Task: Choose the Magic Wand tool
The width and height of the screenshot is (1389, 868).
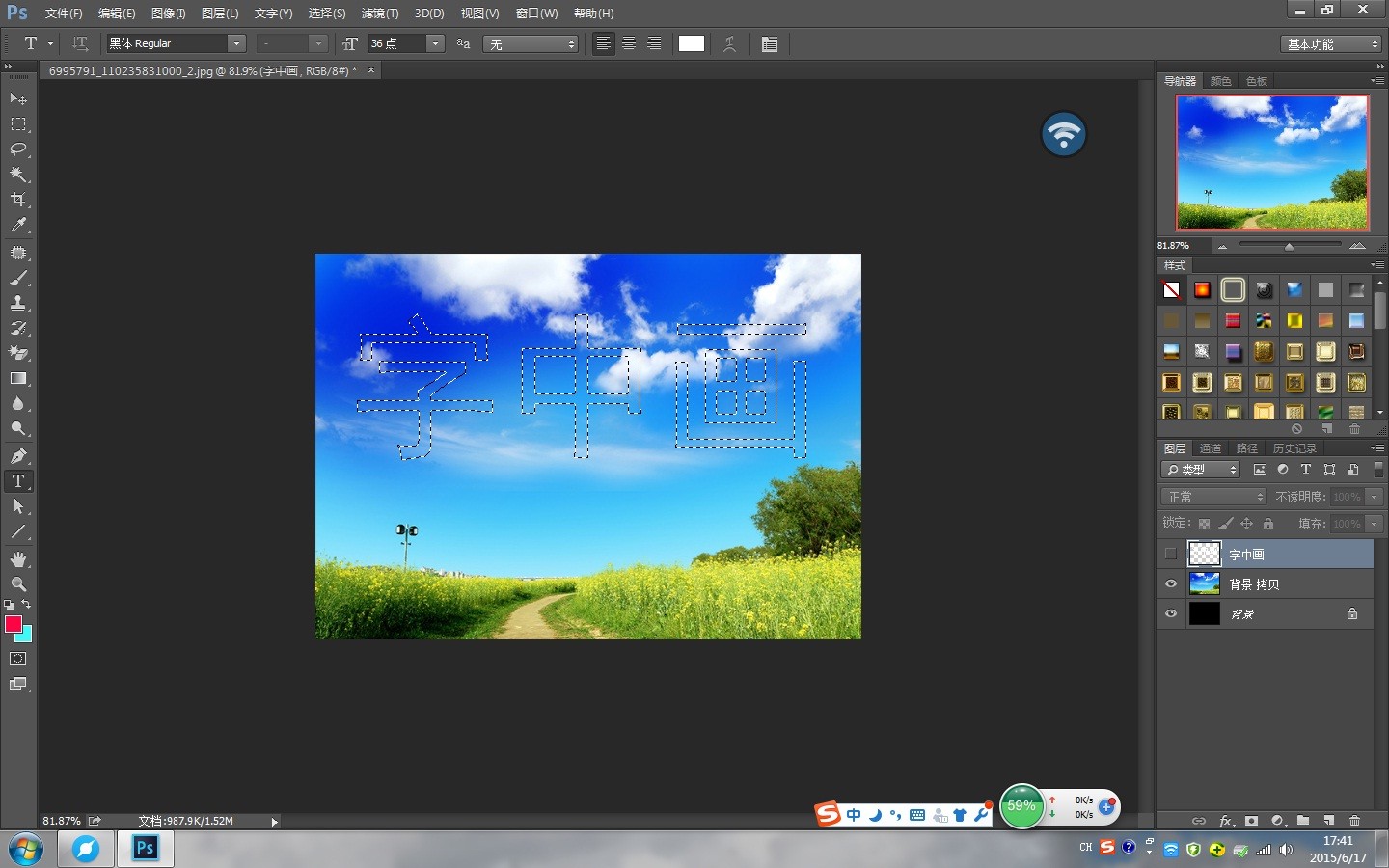Action: tap(18, 175)
